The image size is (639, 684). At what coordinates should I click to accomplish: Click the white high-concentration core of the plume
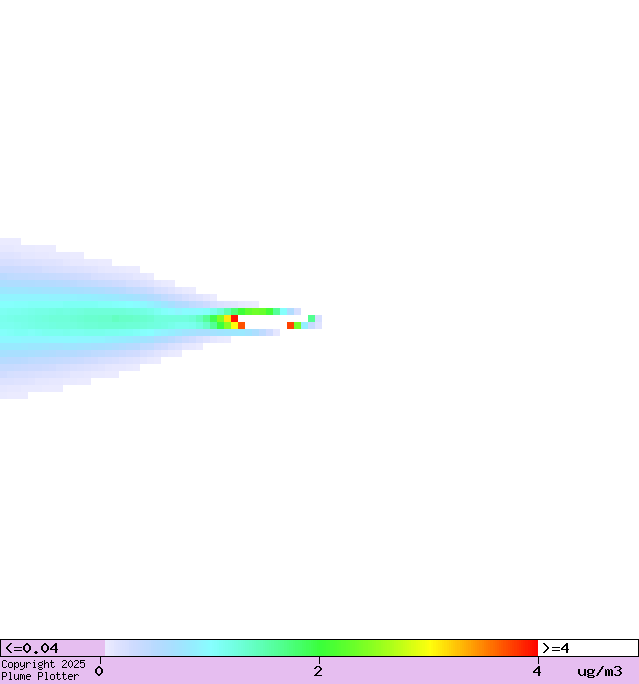click(x=265, y=322)
